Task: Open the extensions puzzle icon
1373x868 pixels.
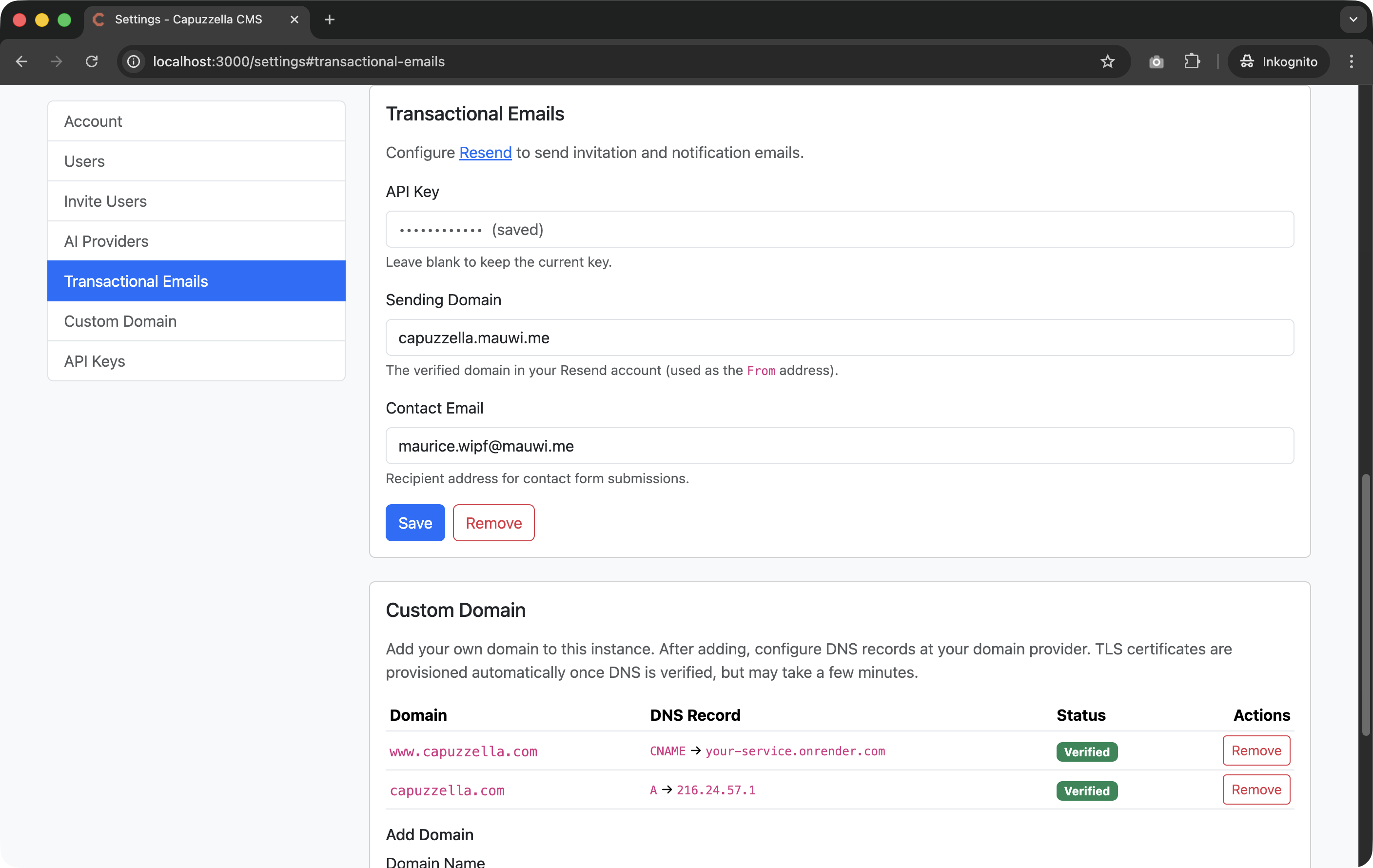Action: [x=1191, y=61]
